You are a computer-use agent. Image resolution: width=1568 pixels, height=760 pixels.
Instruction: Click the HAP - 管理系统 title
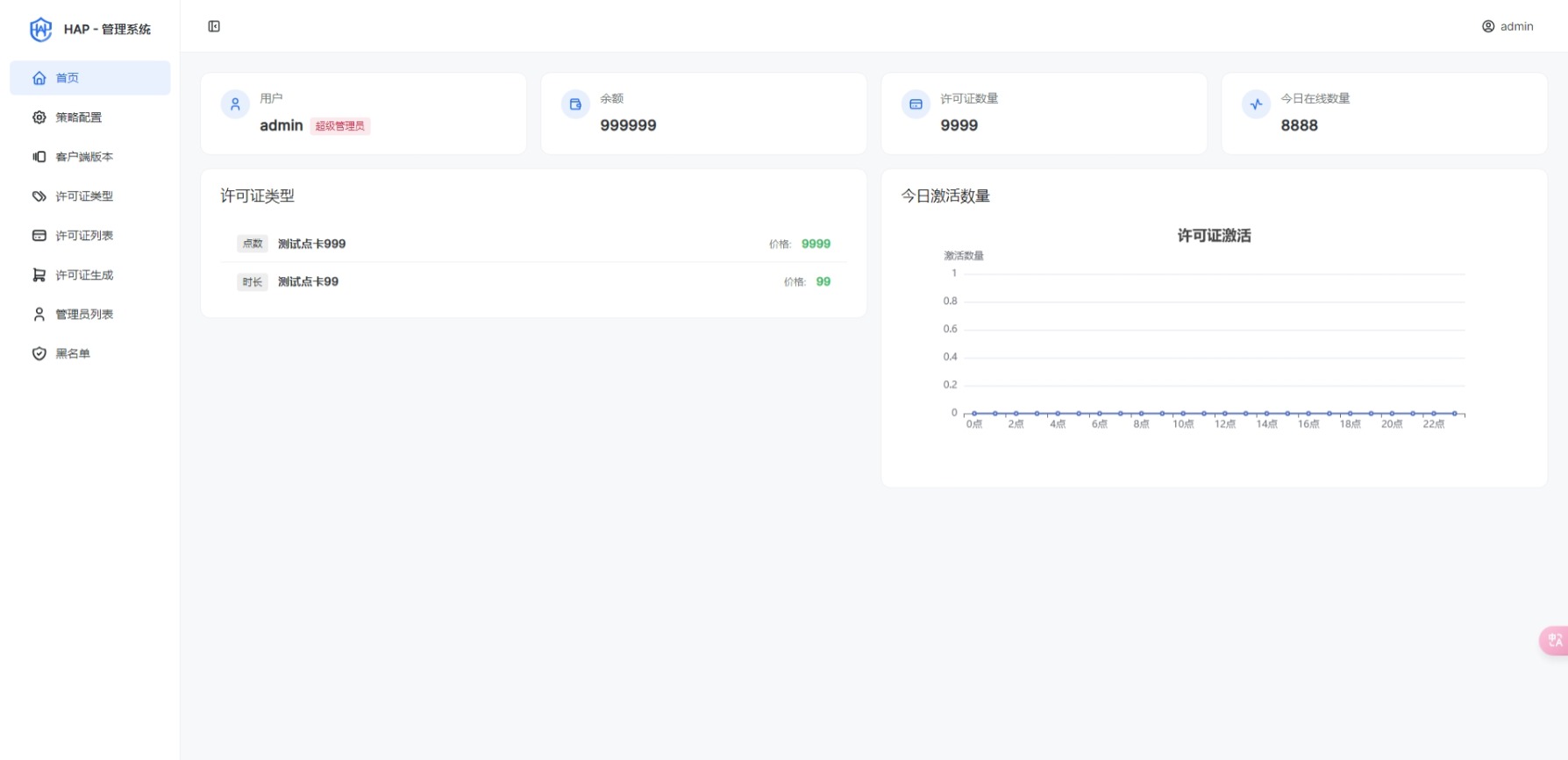107,30
